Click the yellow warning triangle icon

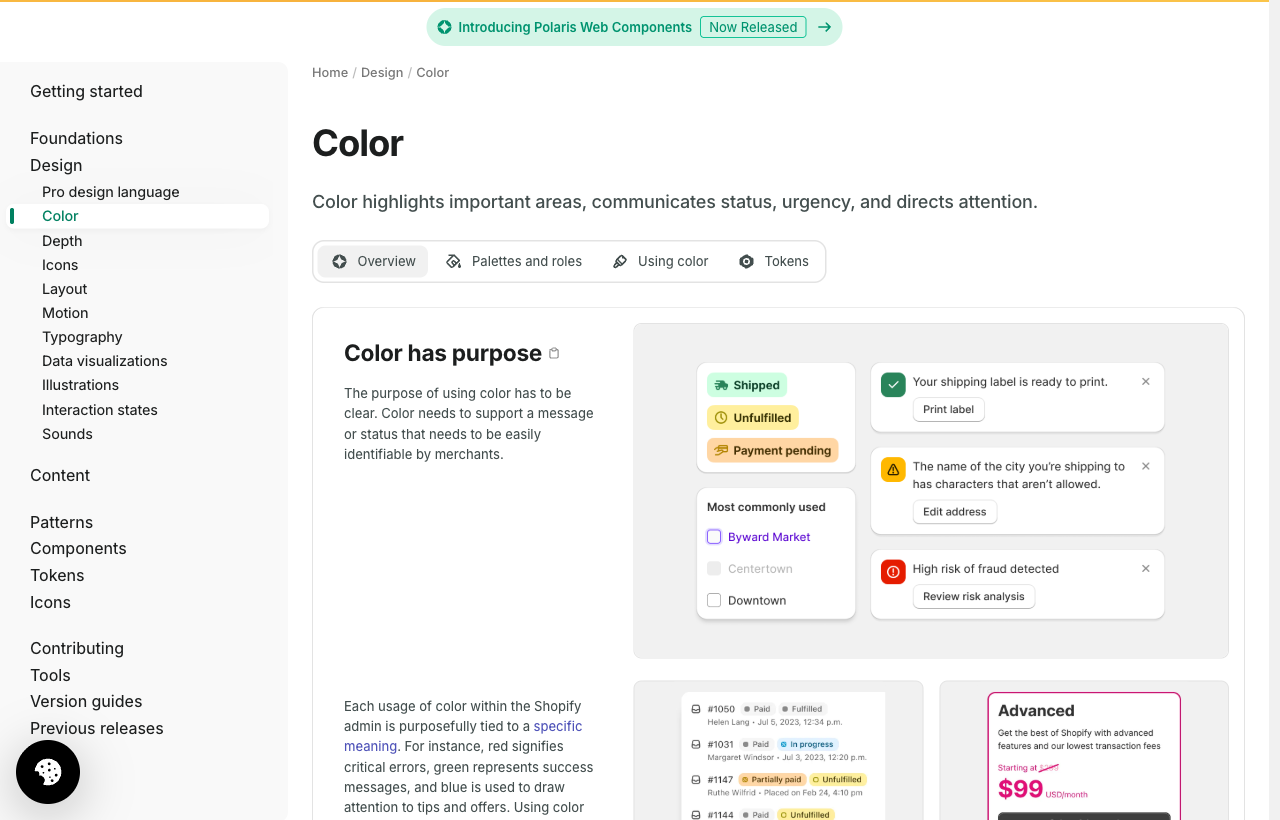pos(893,469)
